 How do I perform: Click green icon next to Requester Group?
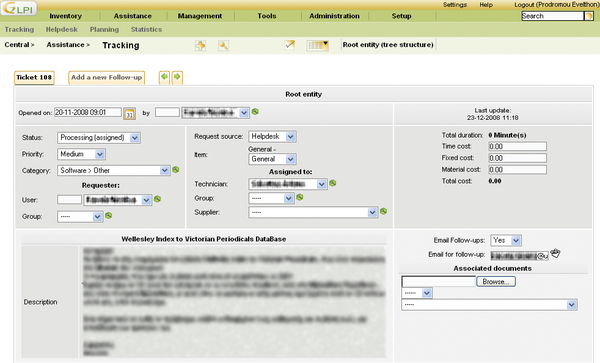click(x=109, y=216)
